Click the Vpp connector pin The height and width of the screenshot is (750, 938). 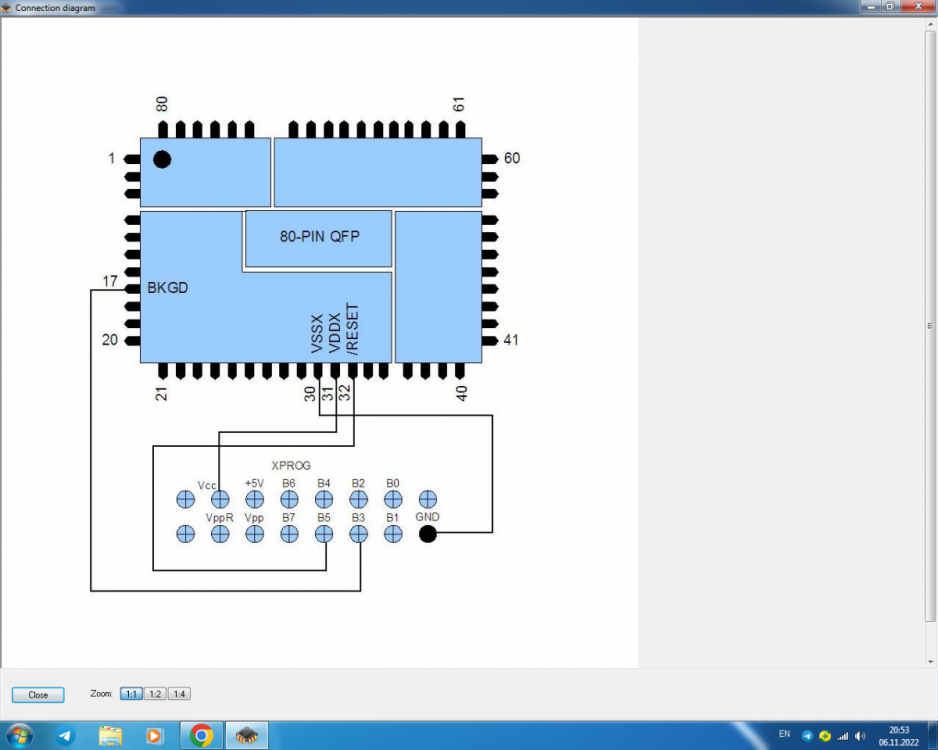254,533
